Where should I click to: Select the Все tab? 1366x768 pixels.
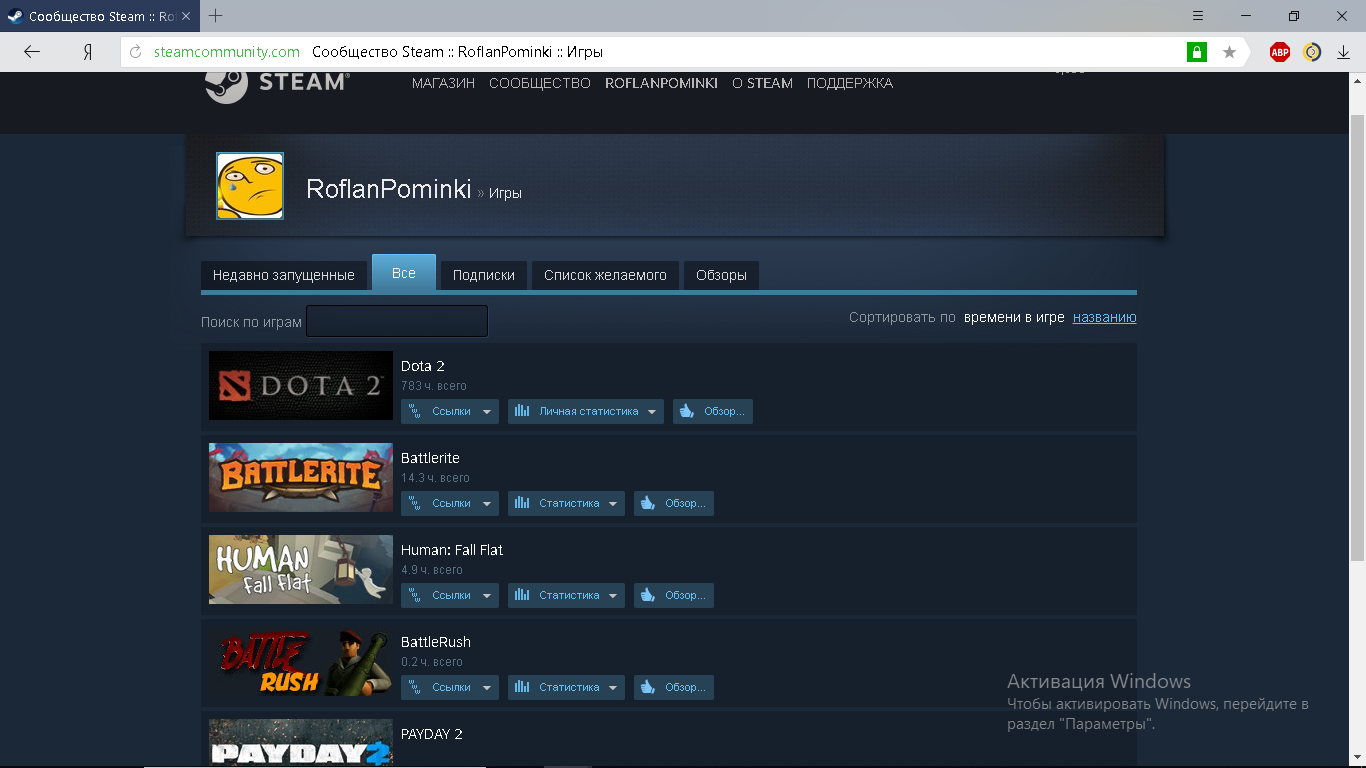[x=404, y=273]
